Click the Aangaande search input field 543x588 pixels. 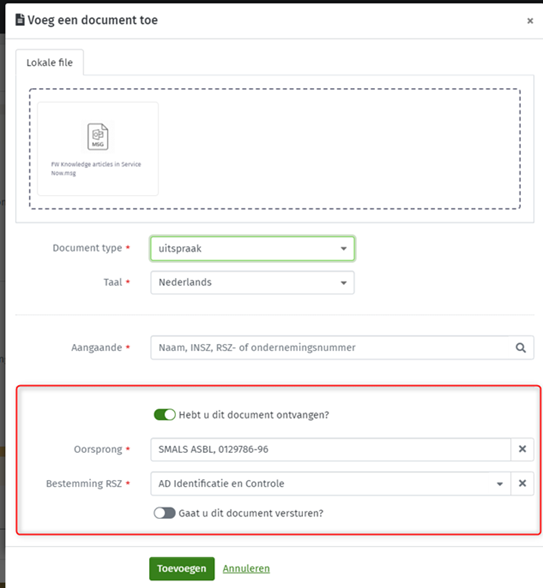click(330, 348)
